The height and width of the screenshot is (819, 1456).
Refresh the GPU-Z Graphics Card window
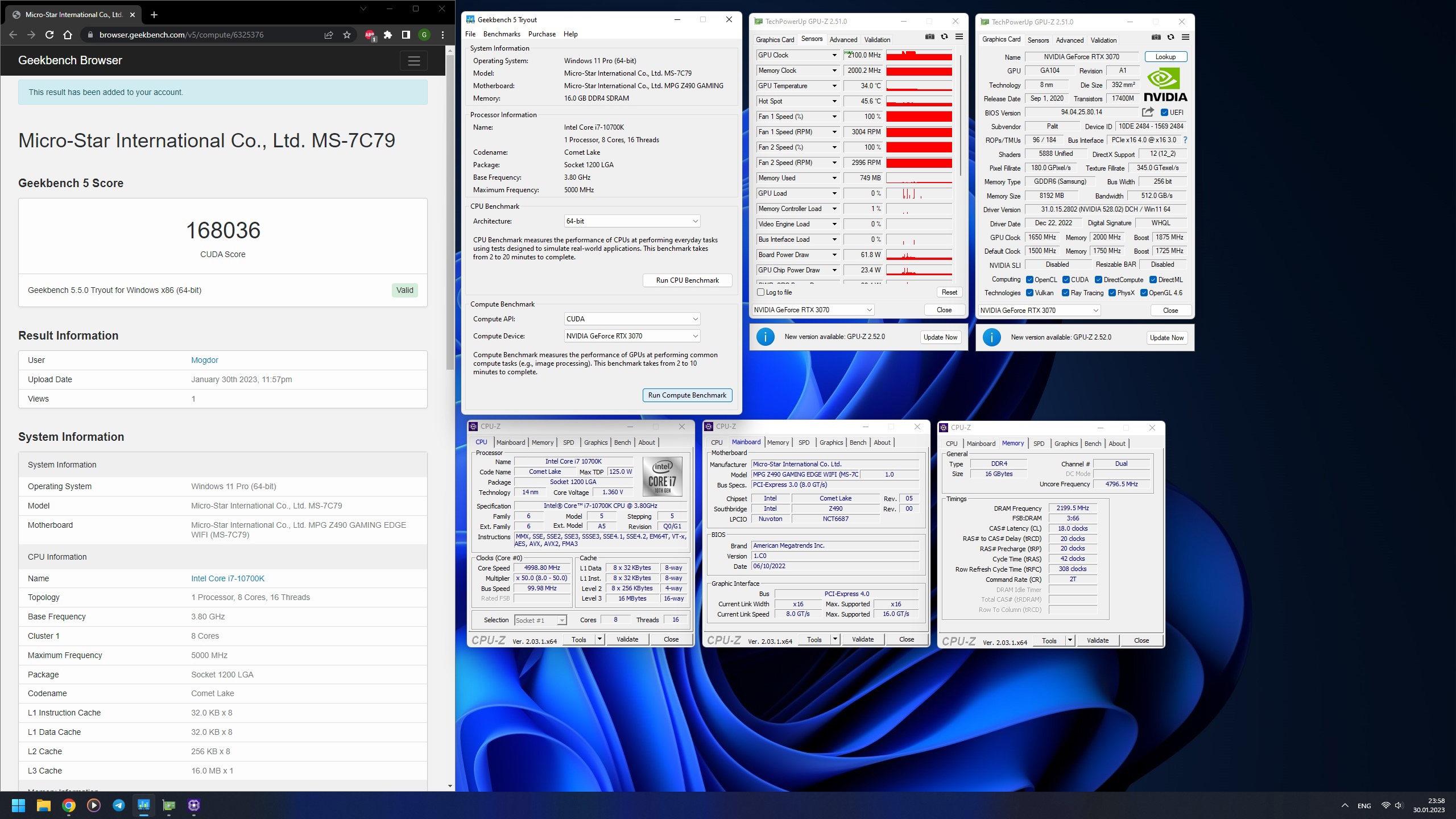coord(1170,38)
